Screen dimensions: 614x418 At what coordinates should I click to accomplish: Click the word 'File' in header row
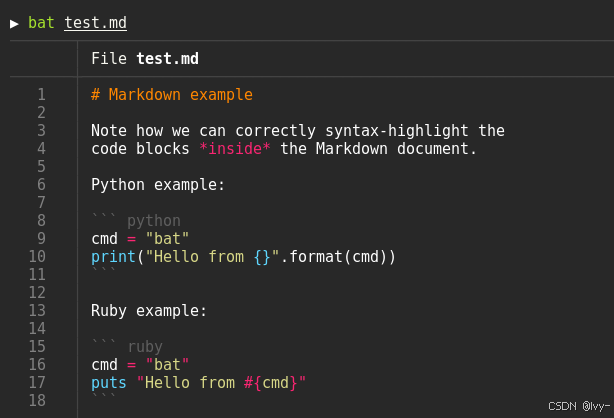[x=109, y=59]
